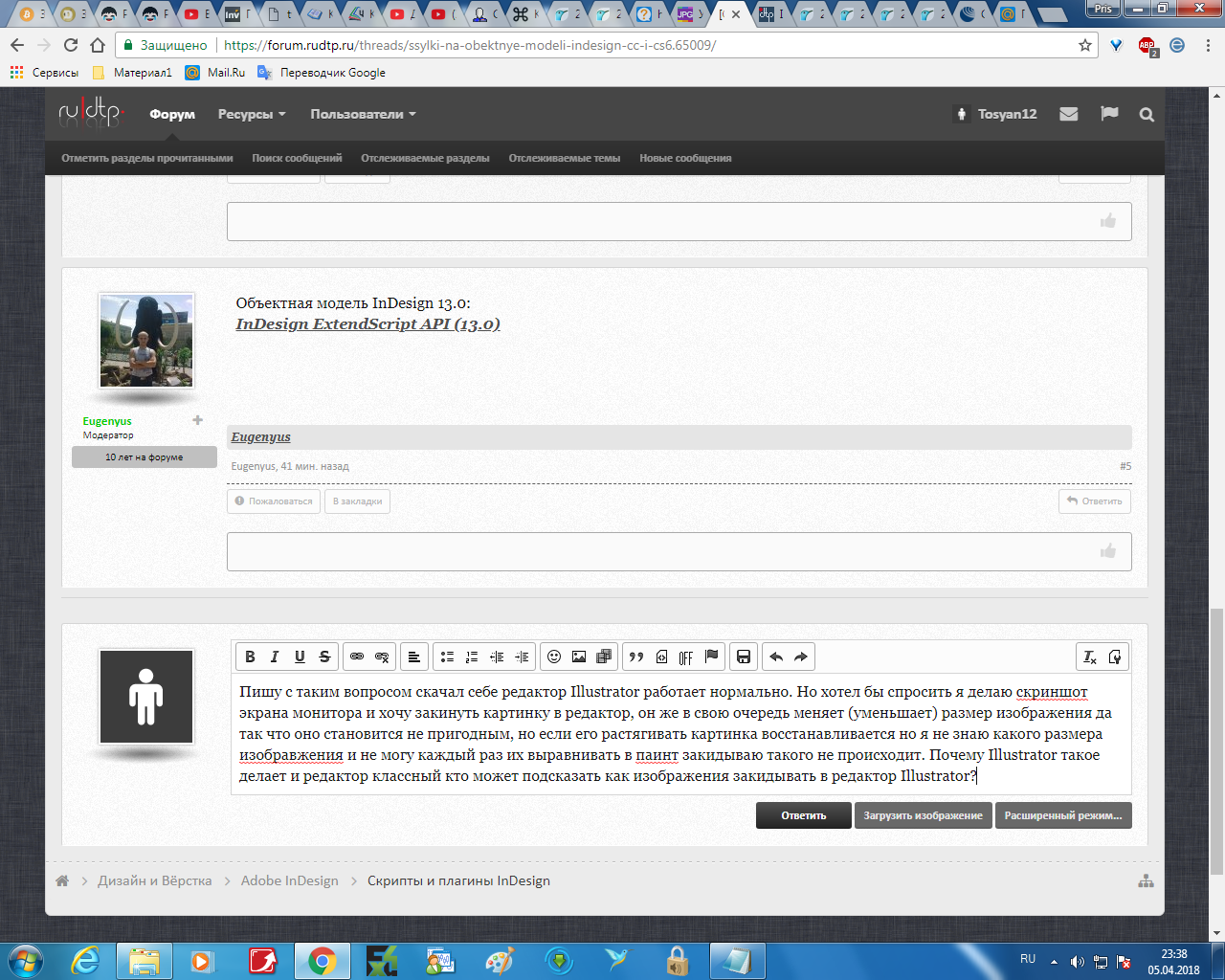Open Отслеживаемые темы
1225x980 pixels.
(565, 158)
